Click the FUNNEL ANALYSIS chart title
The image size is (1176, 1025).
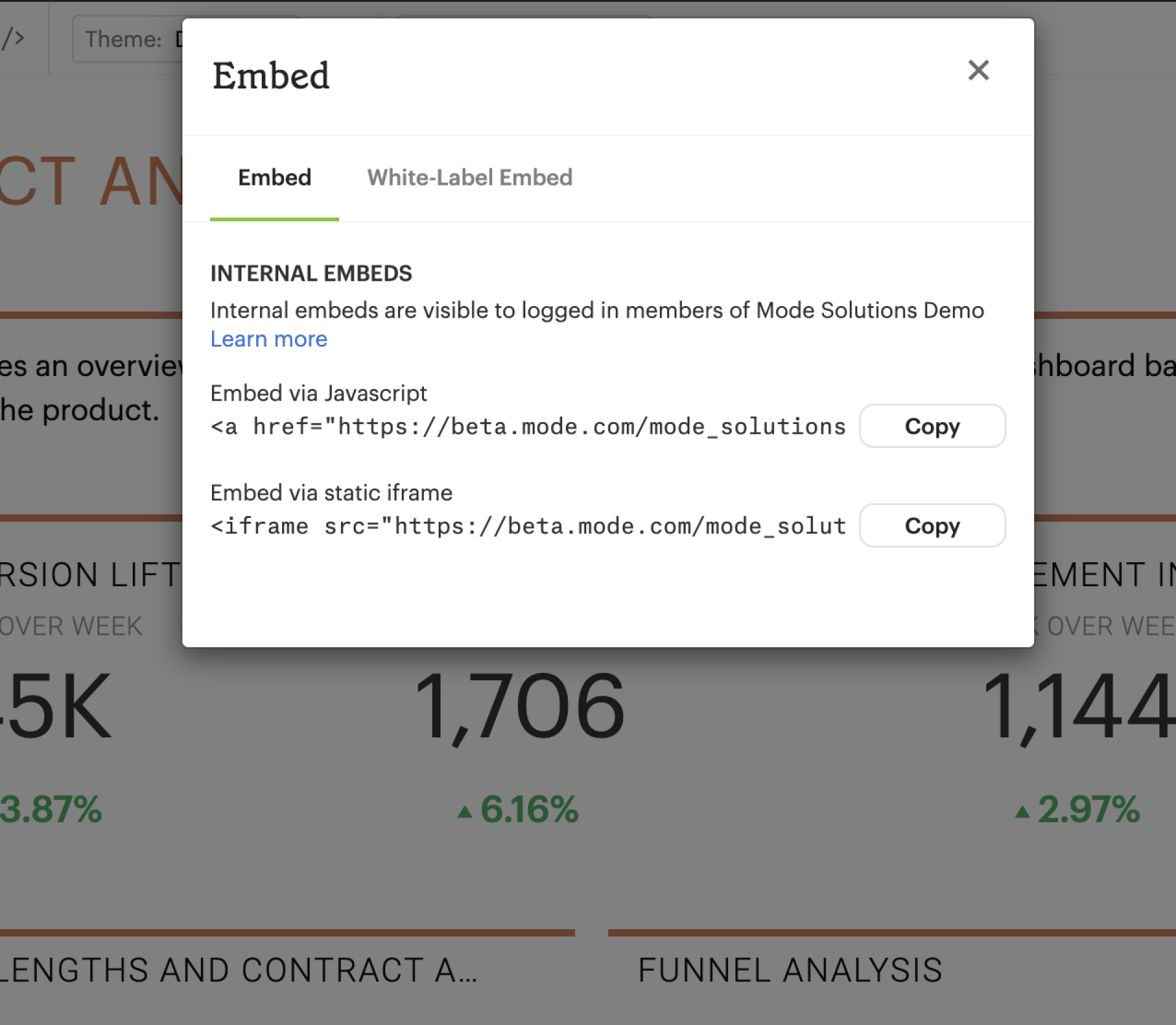790,970
